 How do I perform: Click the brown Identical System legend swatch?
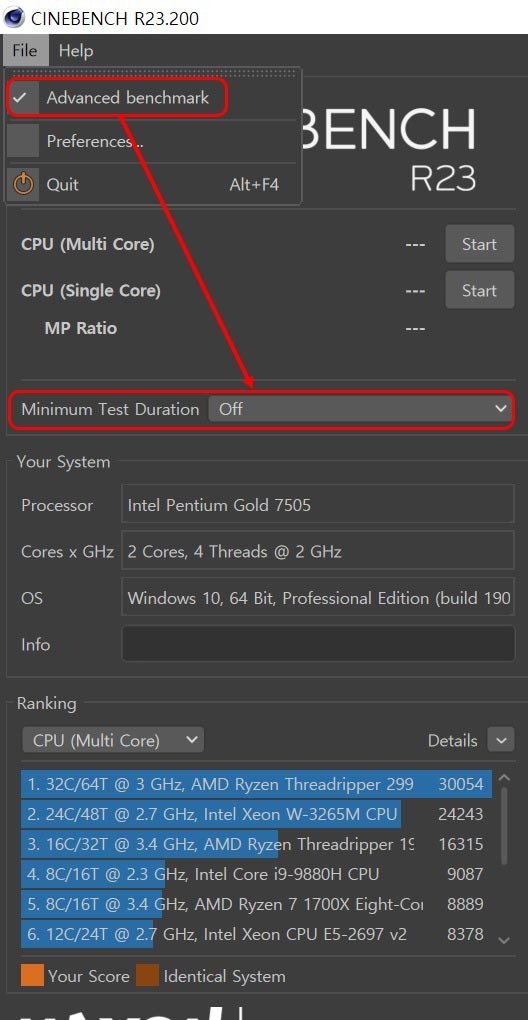(x=148, y=976)
